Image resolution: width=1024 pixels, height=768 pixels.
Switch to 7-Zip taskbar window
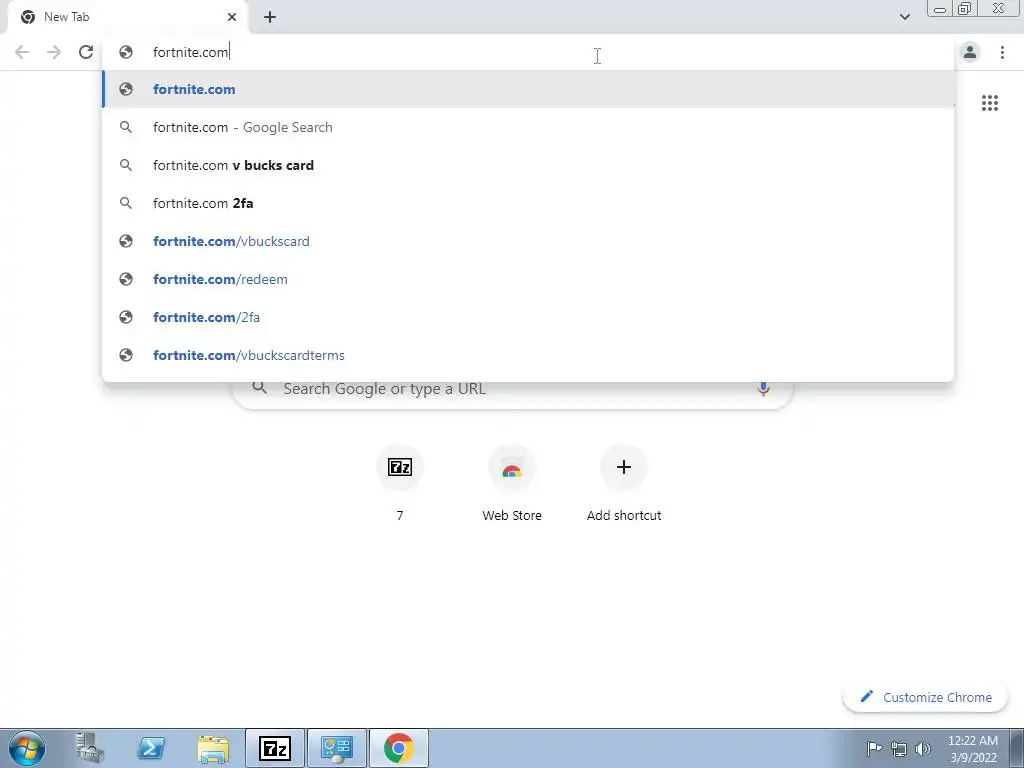(x=275, y=748)
